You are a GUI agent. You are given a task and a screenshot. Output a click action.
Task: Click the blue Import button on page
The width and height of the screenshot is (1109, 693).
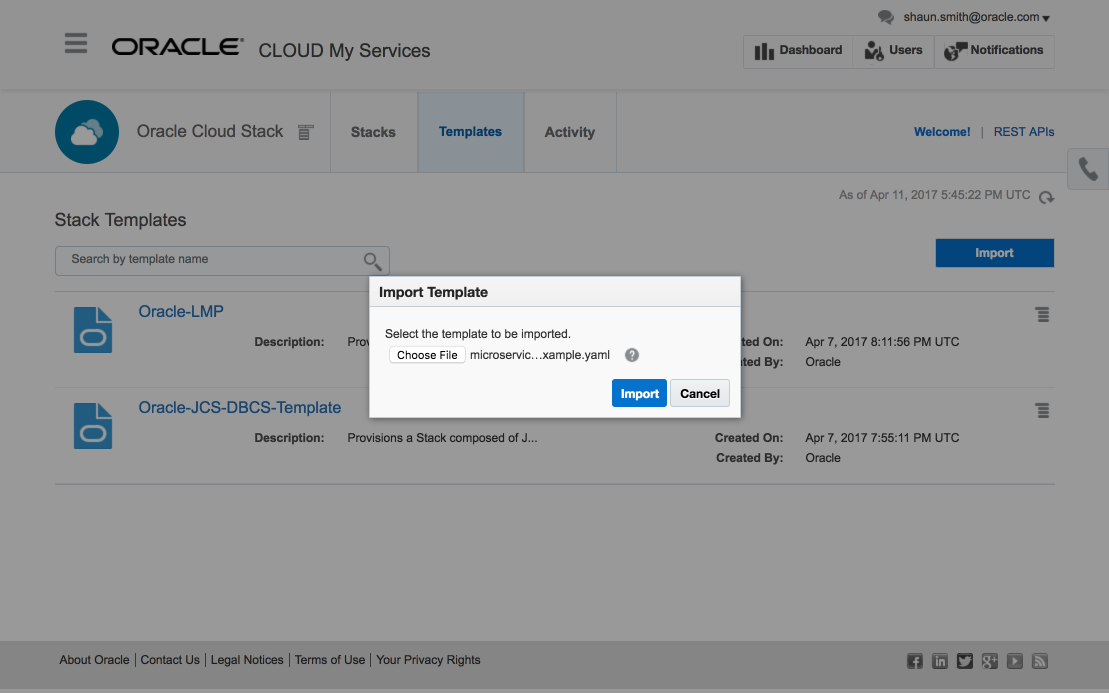click(x=994, y=253)
